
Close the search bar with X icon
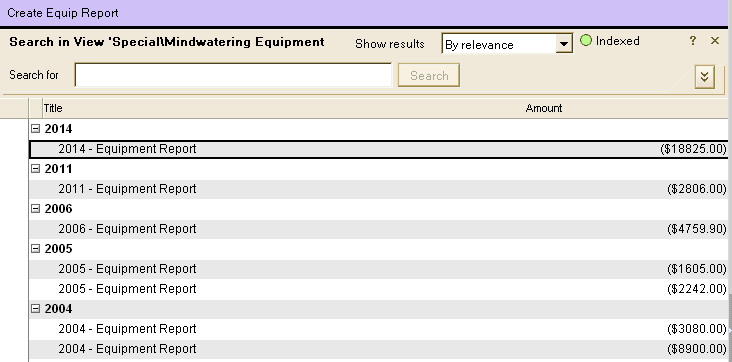point(715,41)
